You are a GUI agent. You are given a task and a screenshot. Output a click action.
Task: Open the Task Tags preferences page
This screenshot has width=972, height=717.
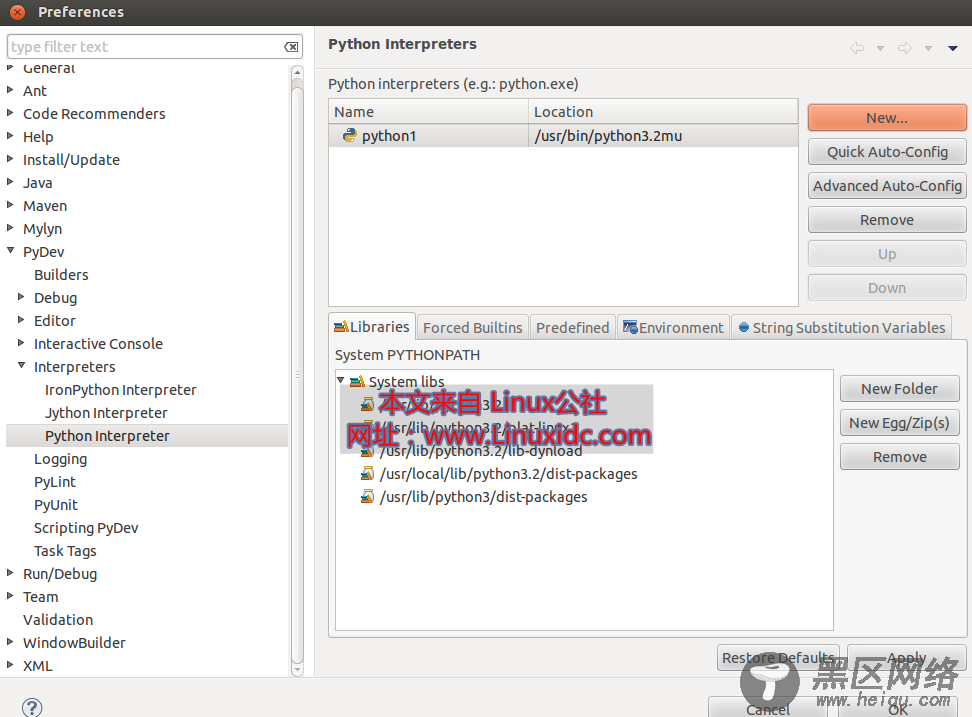(x=65, y=551)
